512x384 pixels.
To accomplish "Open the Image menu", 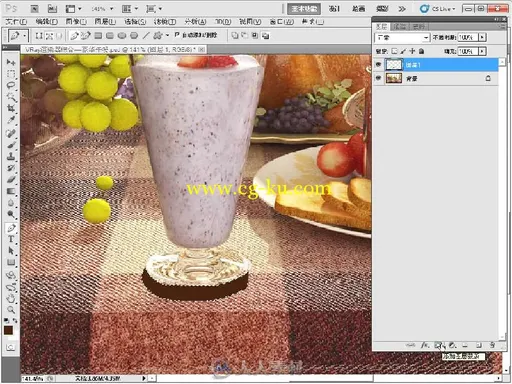I will tap(76, 22).
